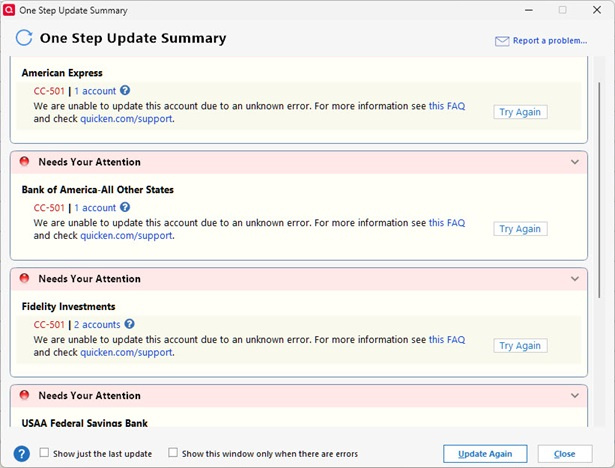This screenshot has height=468, width=615.
Task: Select the Bank of America-All Other States heading
Action: pos(98,190)
